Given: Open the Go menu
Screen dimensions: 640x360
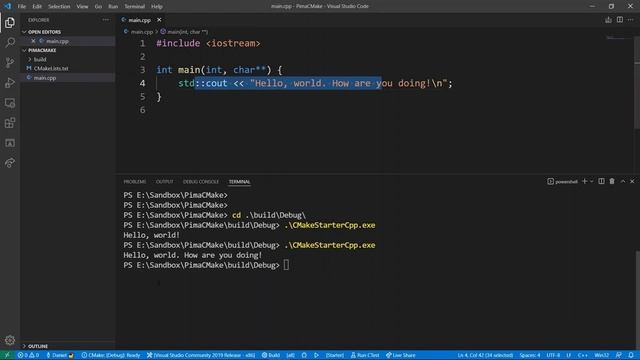Looking at the screenshot, I should tap(98, 6).
